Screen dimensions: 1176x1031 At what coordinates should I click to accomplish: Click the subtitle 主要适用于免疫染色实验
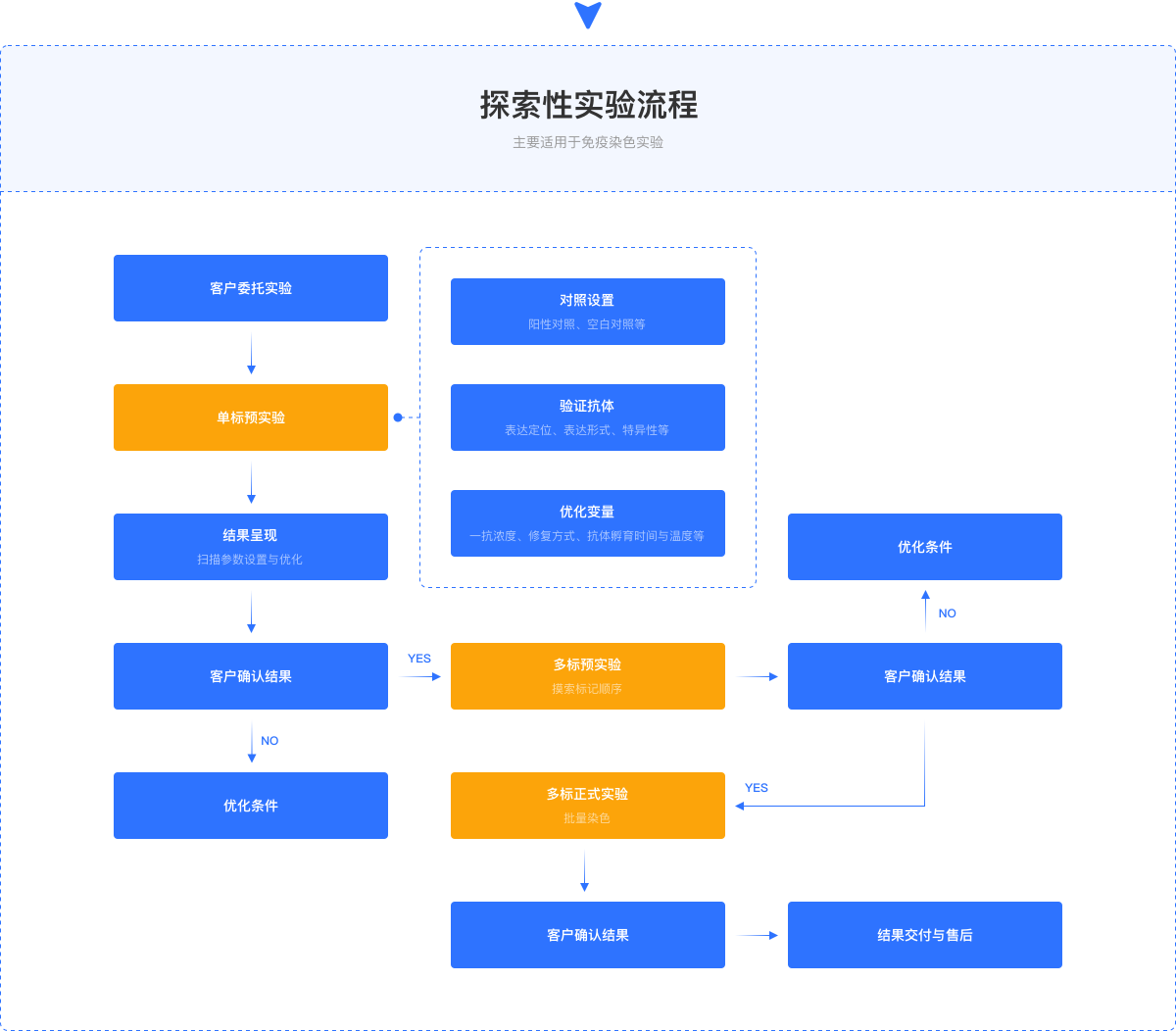pyautogui.click(x=588, y=142)
